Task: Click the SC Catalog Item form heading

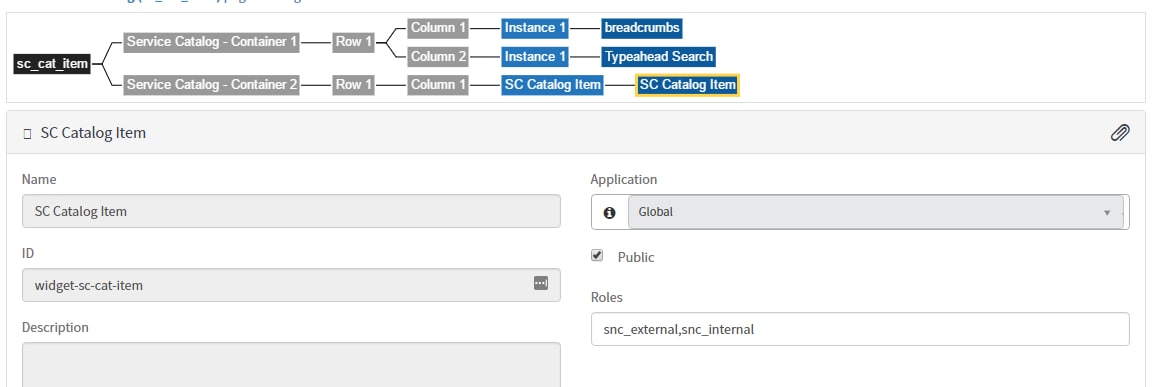Action: pyautogui.click(x=93, y=133)
